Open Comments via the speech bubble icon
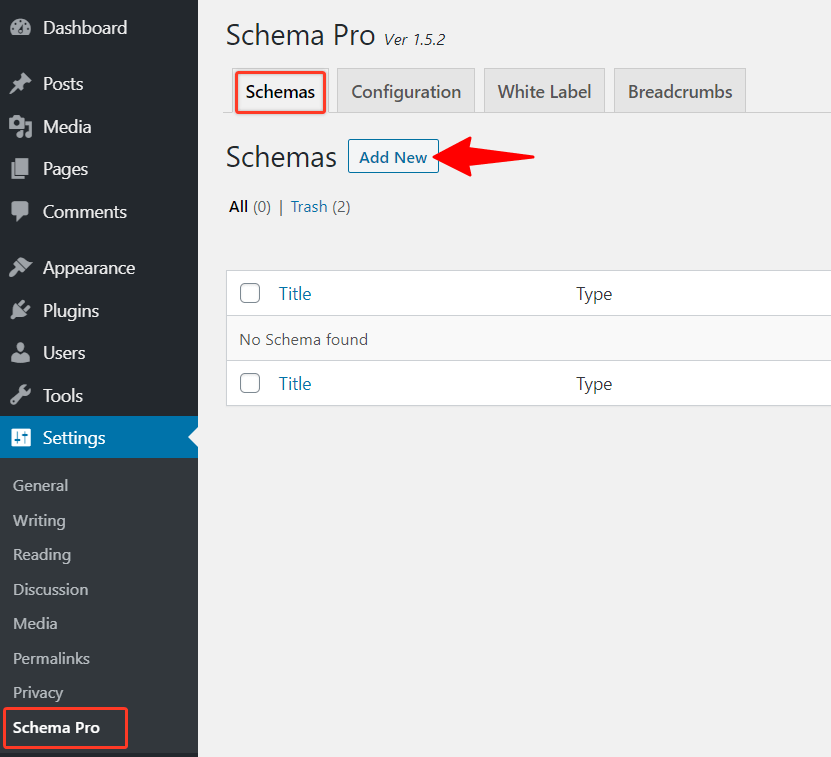The image size is (831, 757). [22, 211]
